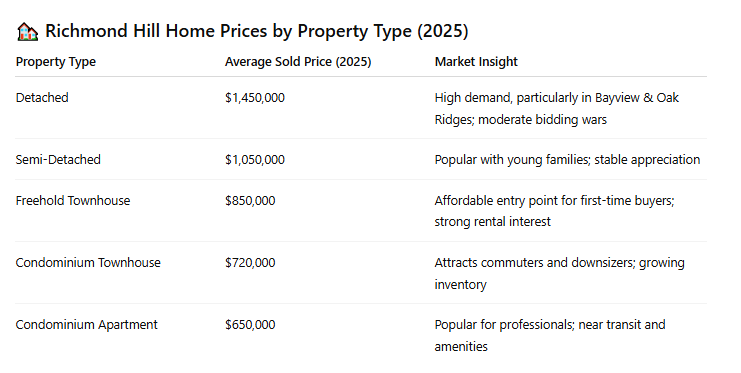This screenshot has height=373, width=741.
Task: Click the house emoji icon in title
Action: pyautogui.click(x=27, y=32)
